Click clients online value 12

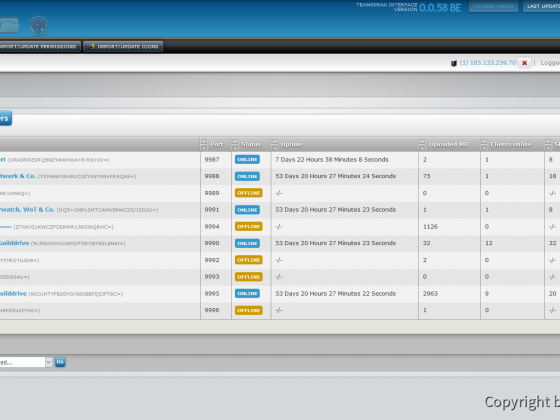tap(489, 243)
